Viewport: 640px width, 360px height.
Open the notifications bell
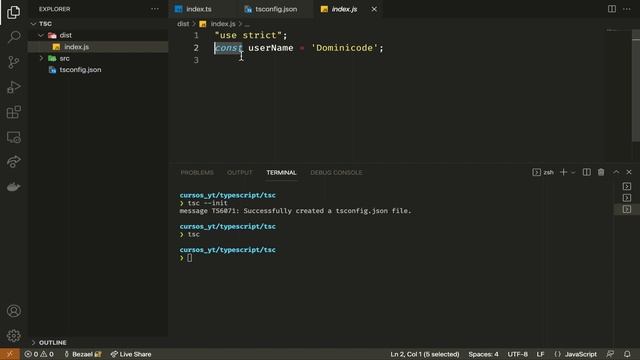point(627,354)
